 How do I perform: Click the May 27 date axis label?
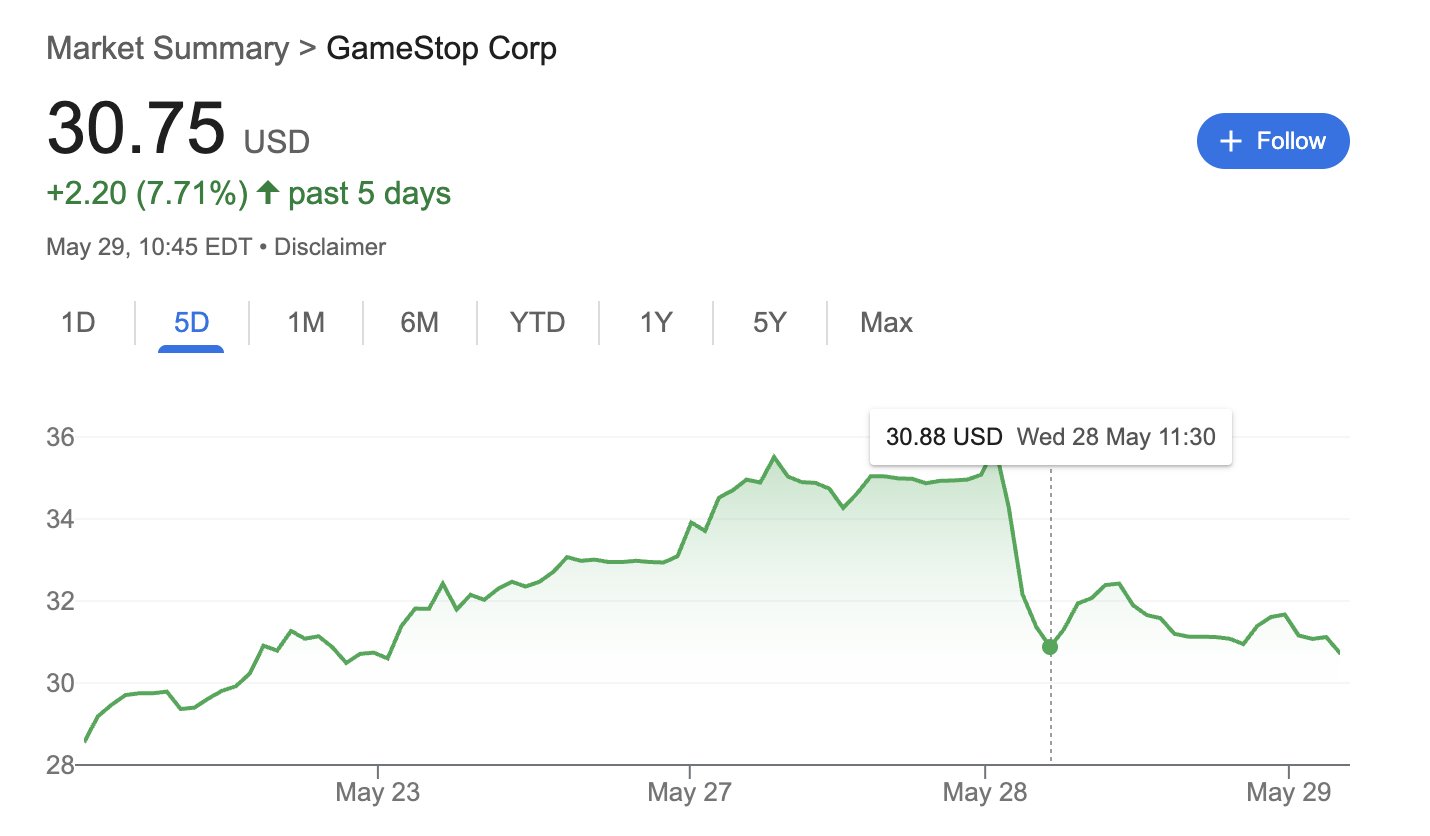(689, 793)
